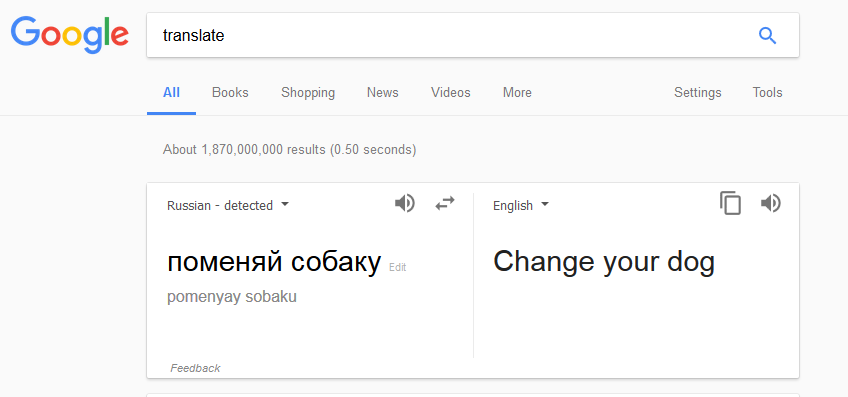This screenshot has height=397, width=848.
Task: Listen to the English translation audio
Action: 771,204
